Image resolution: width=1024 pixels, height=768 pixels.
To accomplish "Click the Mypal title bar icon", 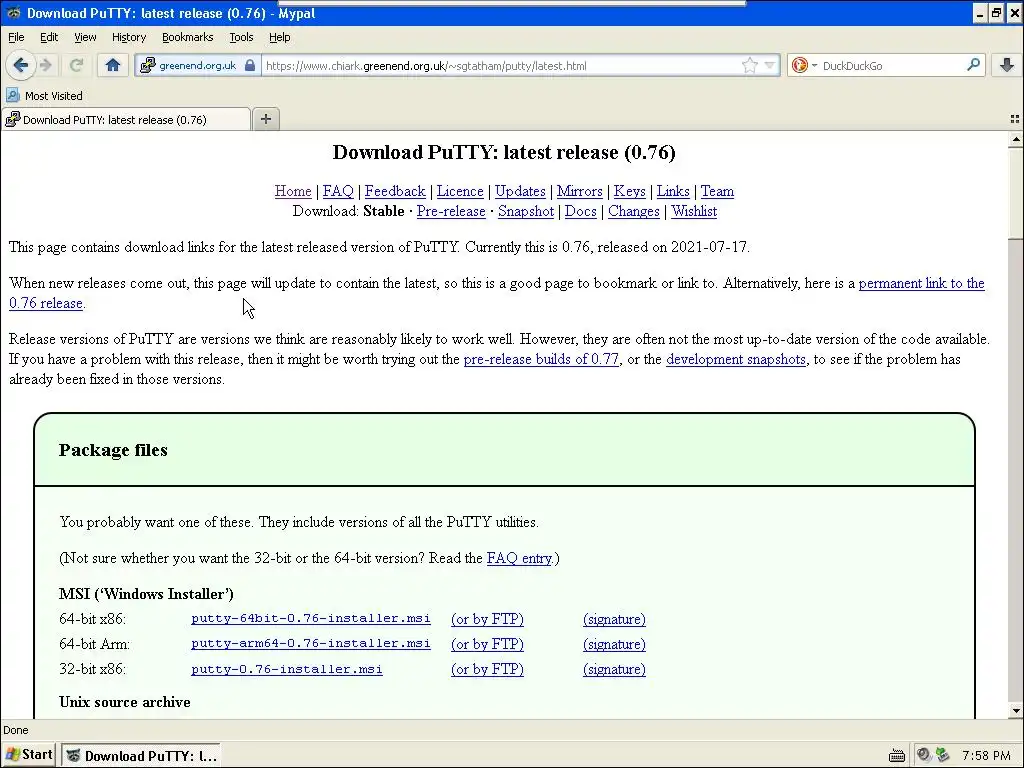I will pyautogui.click(x=12, y=13).
